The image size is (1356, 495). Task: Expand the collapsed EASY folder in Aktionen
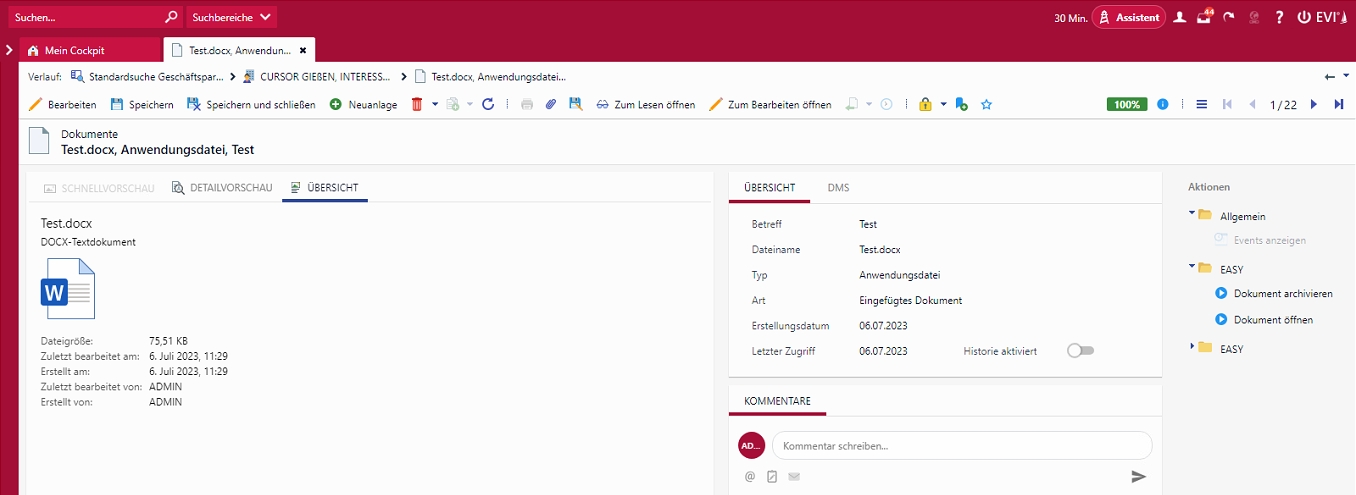click(x=1192, y=347)
